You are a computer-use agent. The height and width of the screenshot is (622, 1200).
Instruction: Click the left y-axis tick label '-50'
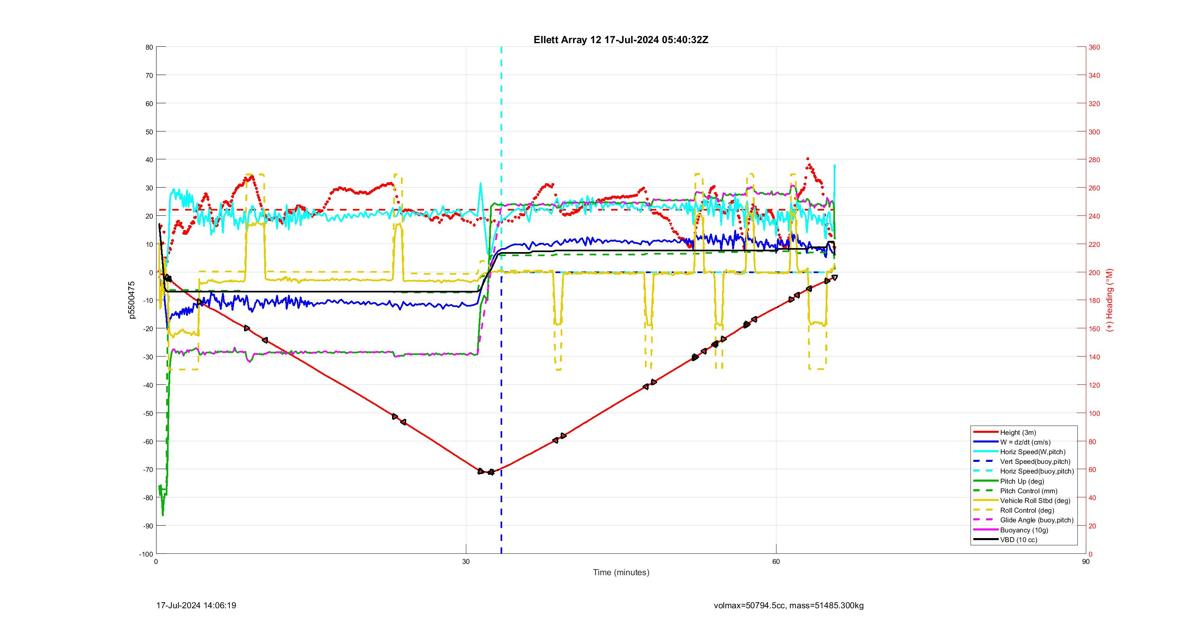click(147, 413)
